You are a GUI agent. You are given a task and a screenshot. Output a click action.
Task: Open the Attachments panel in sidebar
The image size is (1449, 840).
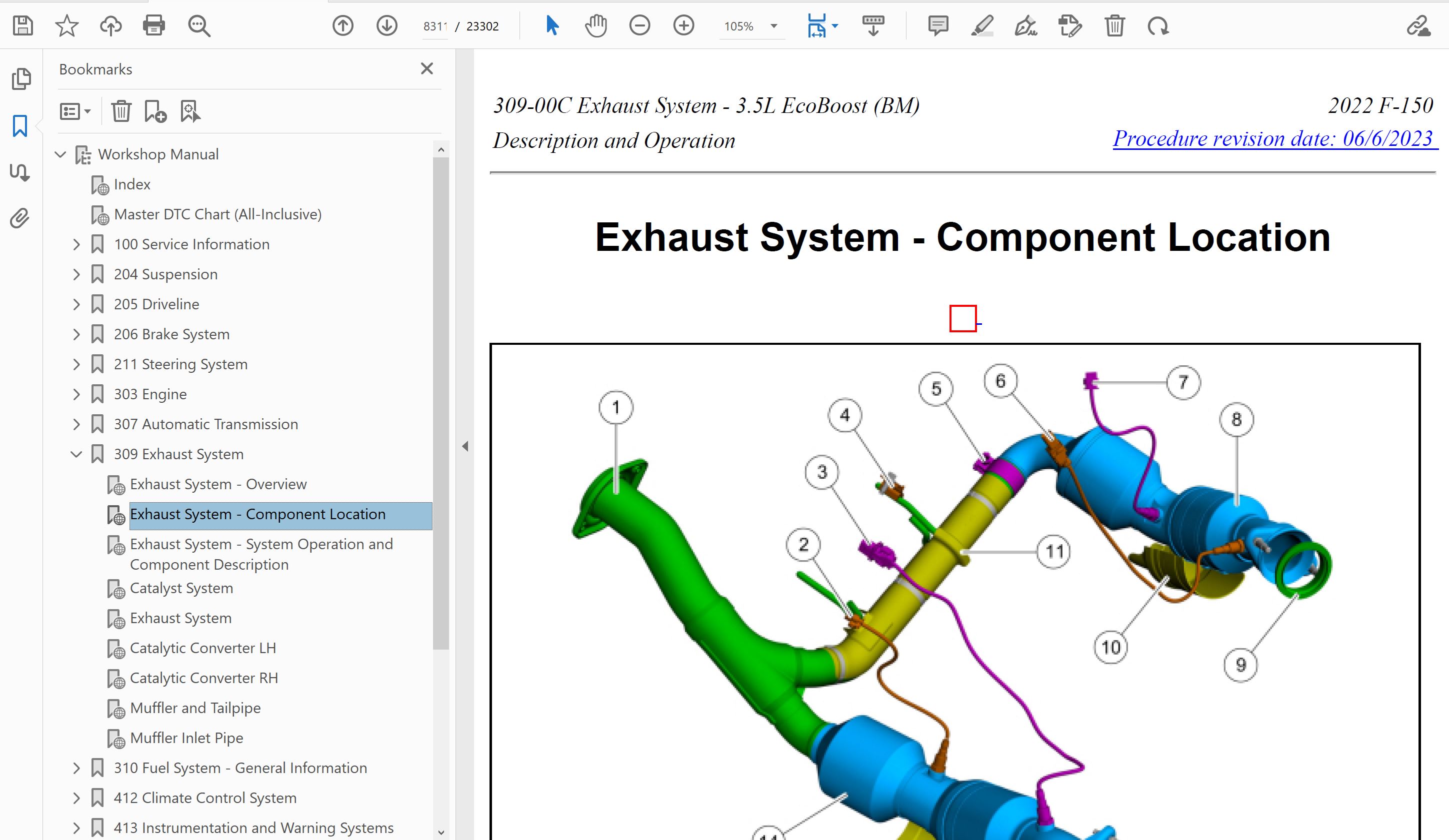click(x=20, y=218)
